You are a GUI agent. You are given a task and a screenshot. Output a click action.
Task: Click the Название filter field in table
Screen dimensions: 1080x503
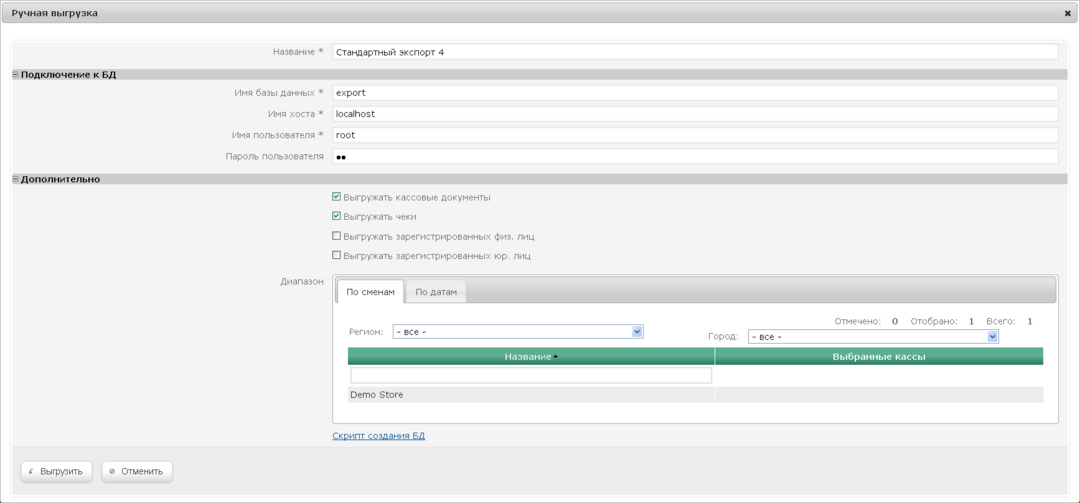click(531, 376)
